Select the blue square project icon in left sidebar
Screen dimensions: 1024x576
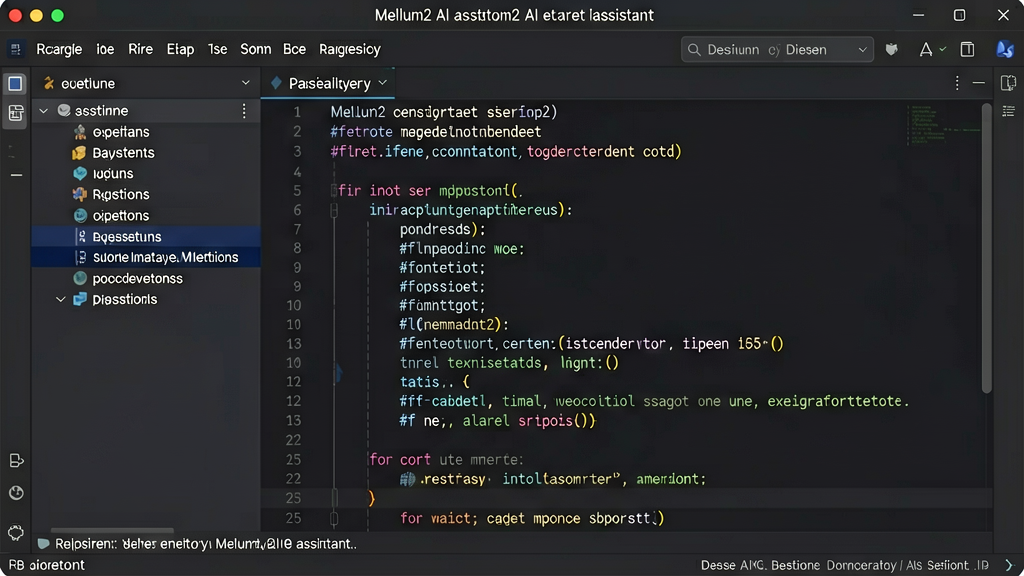(15, 84)
